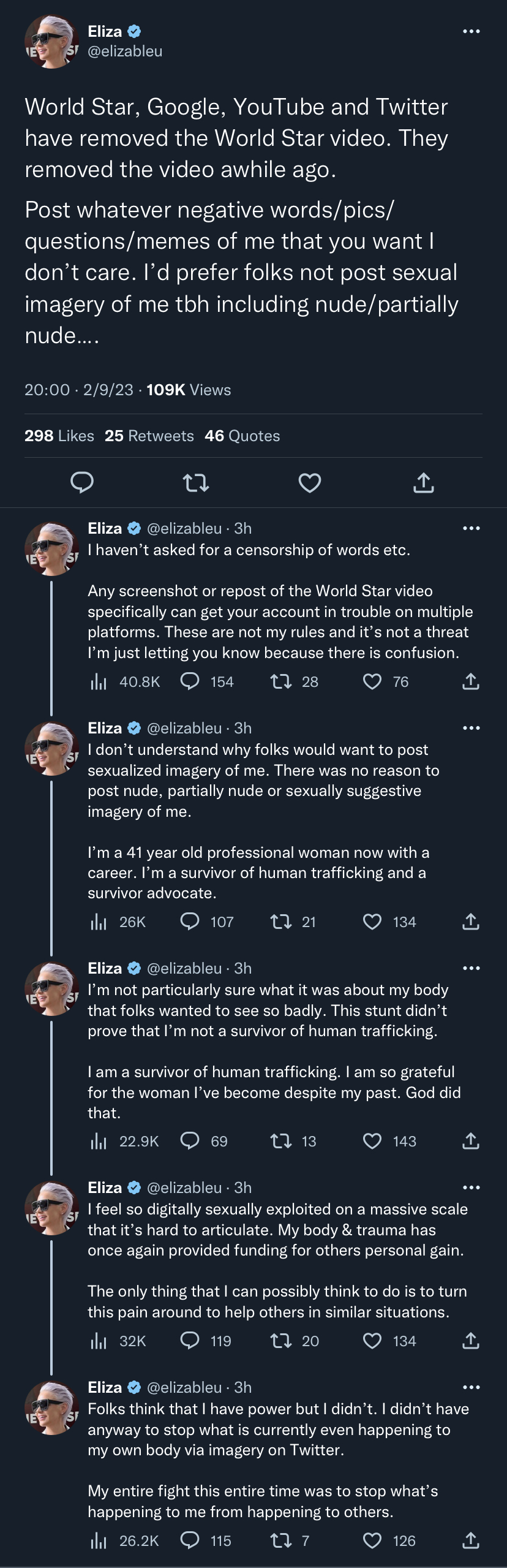Retweet the reply with 21 retweets
This screenshot has width=507, height=1568.
[x=293, y=922]
